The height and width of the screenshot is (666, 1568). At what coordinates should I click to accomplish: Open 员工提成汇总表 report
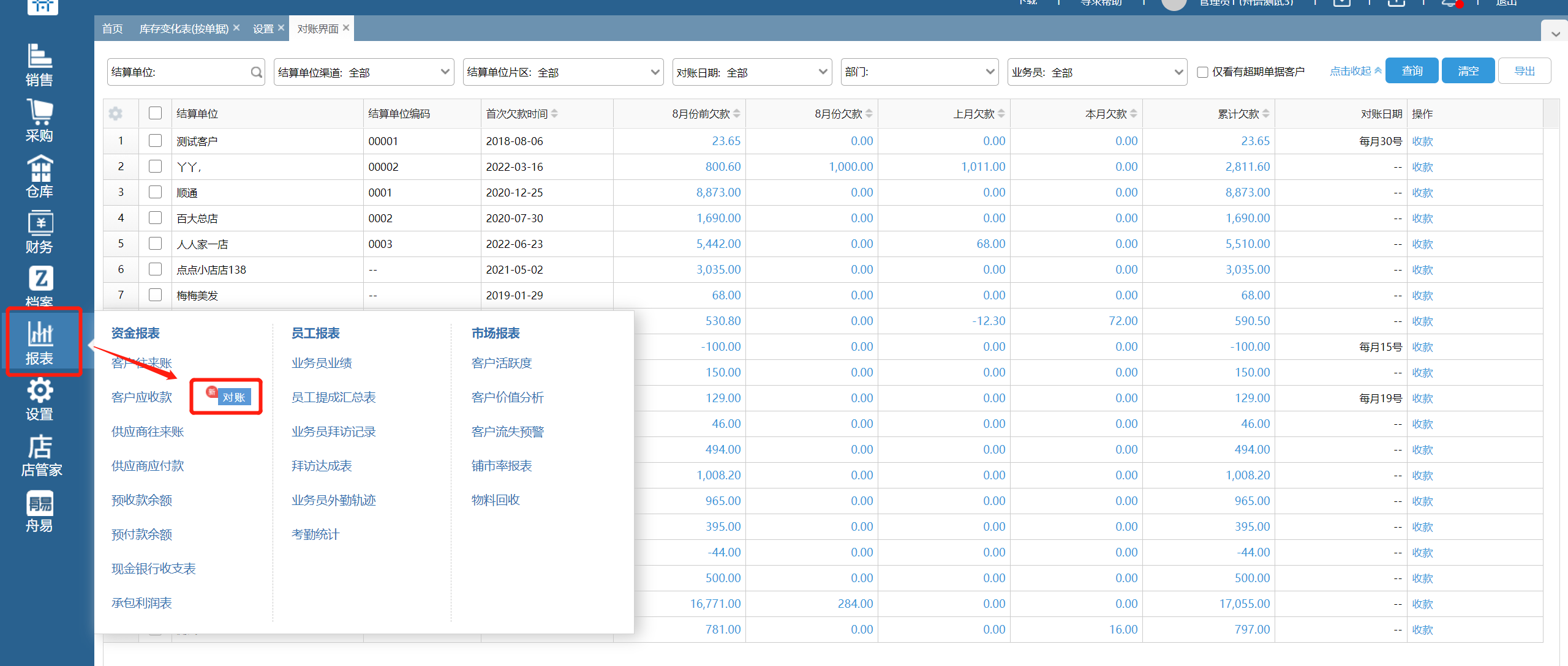(333, 397)
